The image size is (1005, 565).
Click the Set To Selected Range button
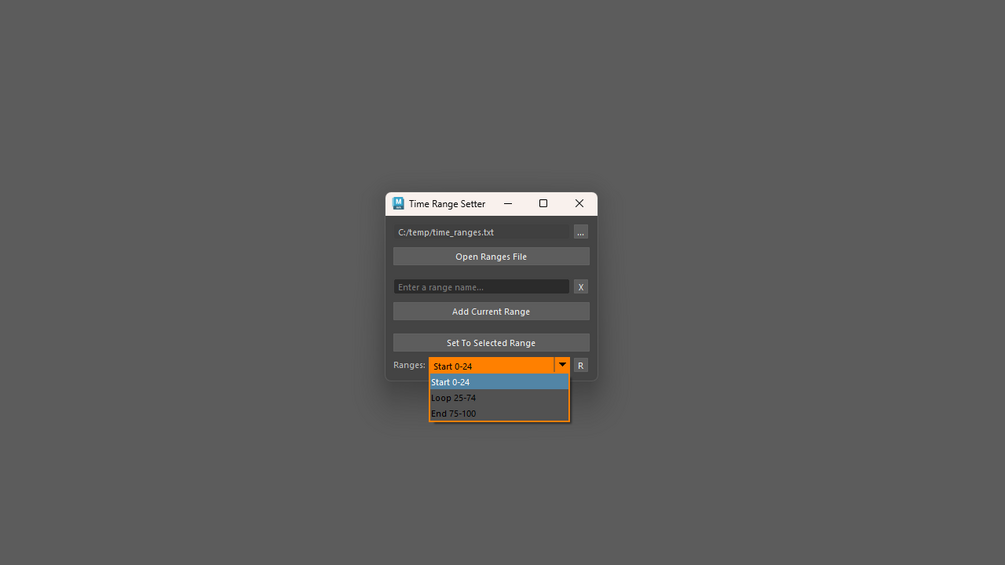(491, 343)
